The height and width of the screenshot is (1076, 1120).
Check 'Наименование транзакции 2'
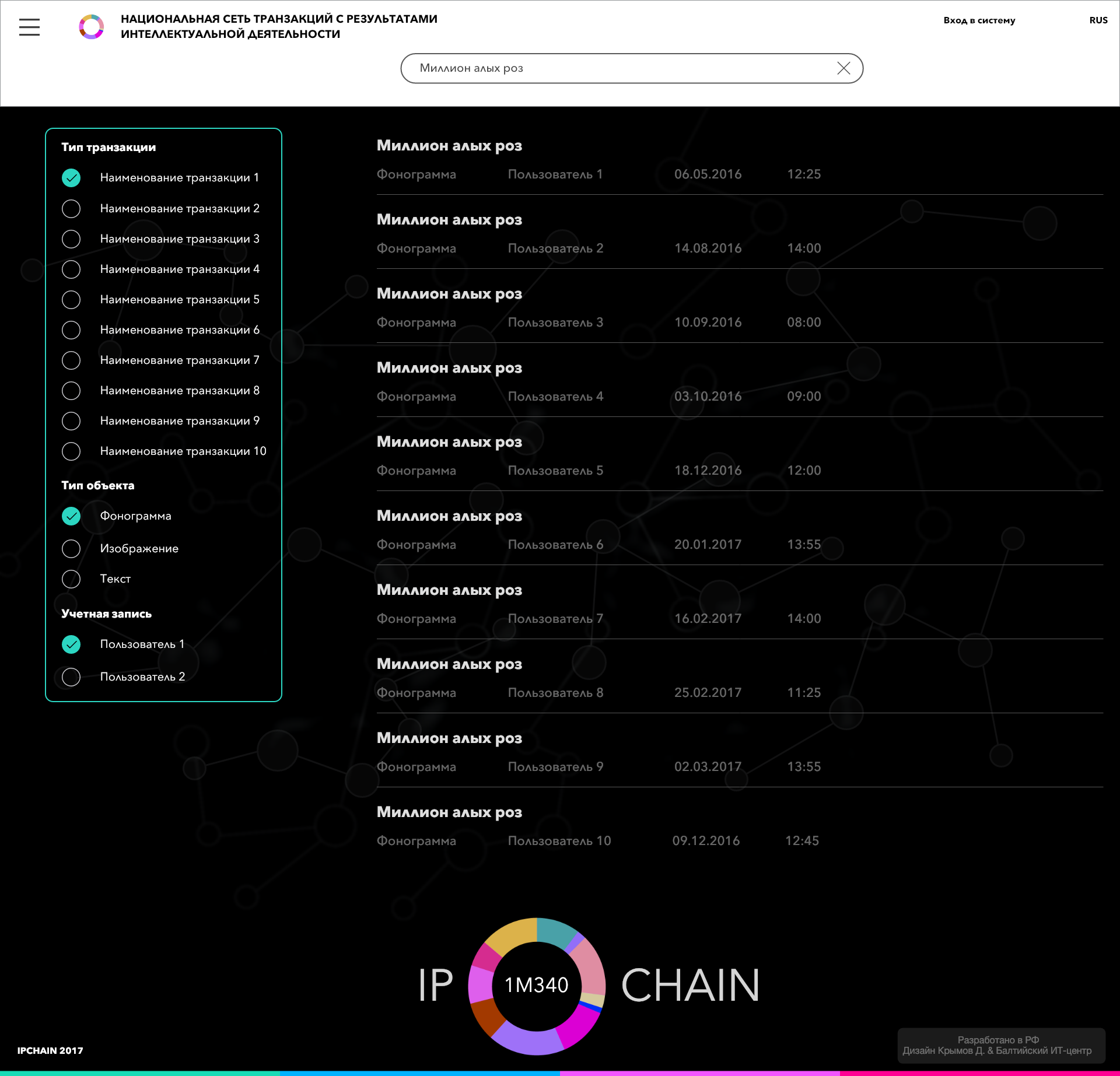pos(71,208)
